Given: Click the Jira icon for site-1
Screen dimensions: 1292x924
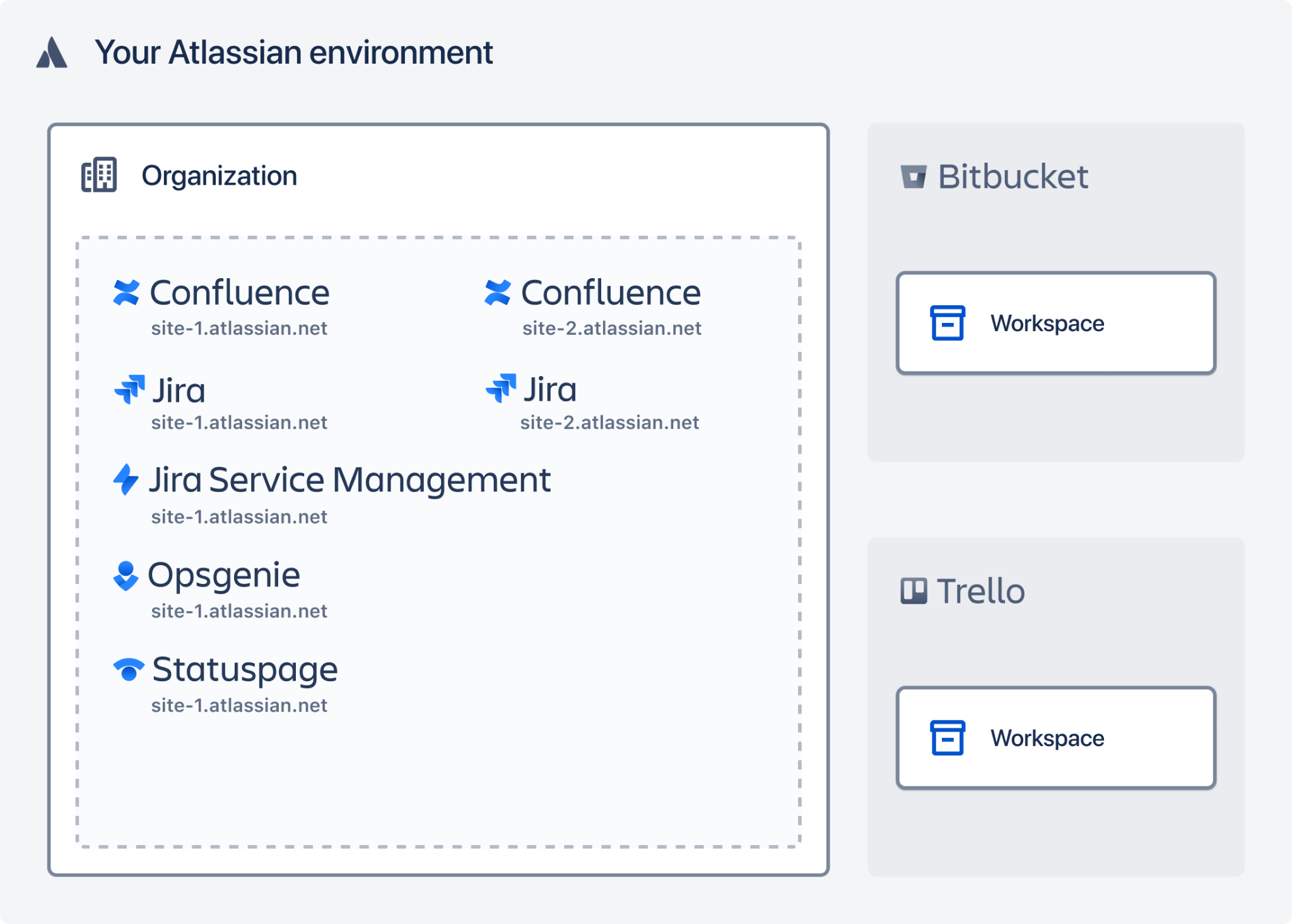Looking at the screenshot, I should (x=129, y=389).
